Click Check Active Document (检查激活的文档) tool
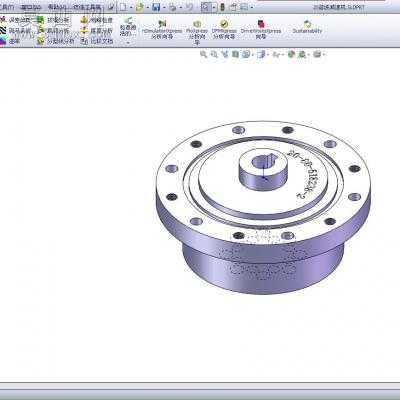This screenshot has height=400, width=400. point(128,27)
